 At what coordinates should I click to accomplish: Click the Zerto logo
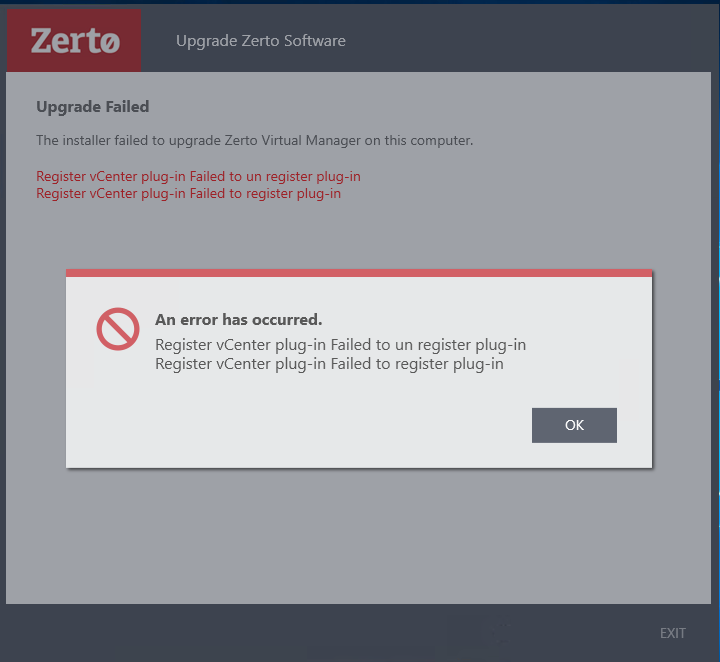click(74, 40)
